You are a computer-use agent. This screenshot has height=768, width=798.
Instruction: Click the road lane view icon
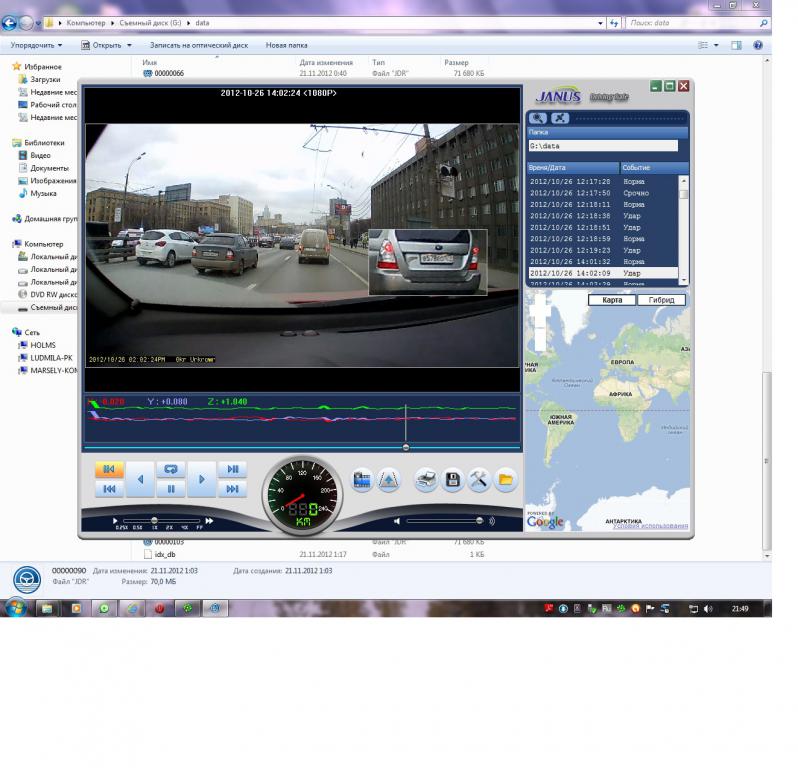tap(389, 479)
